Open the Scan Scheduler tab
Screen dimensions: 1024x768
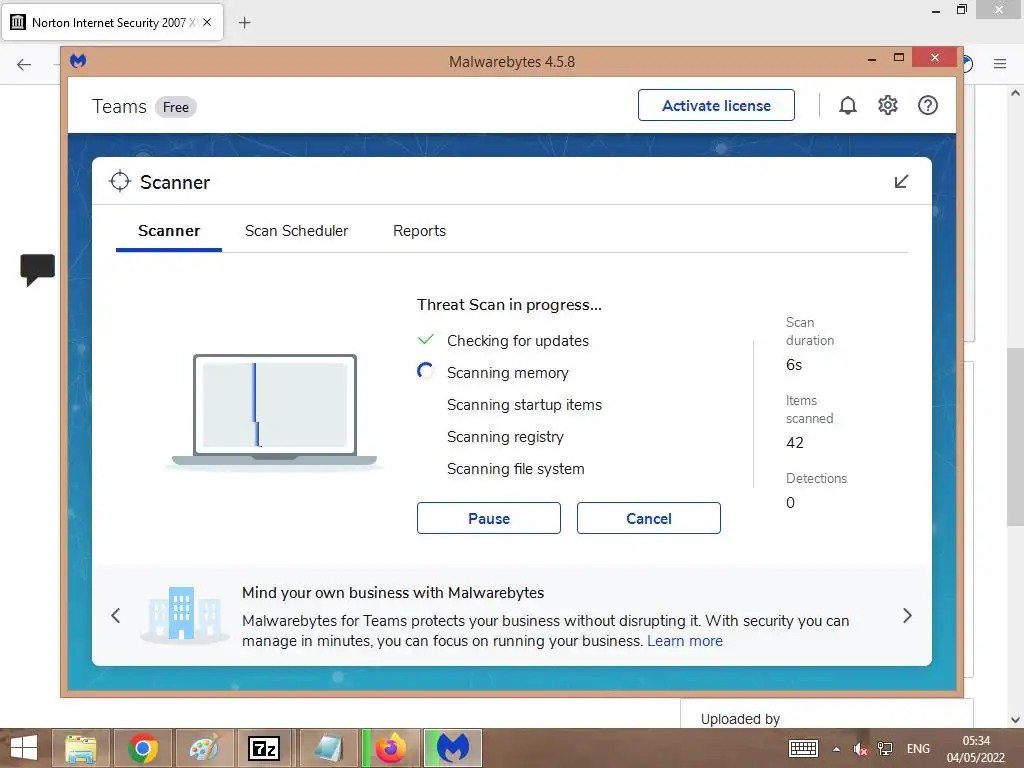(296, 231)
